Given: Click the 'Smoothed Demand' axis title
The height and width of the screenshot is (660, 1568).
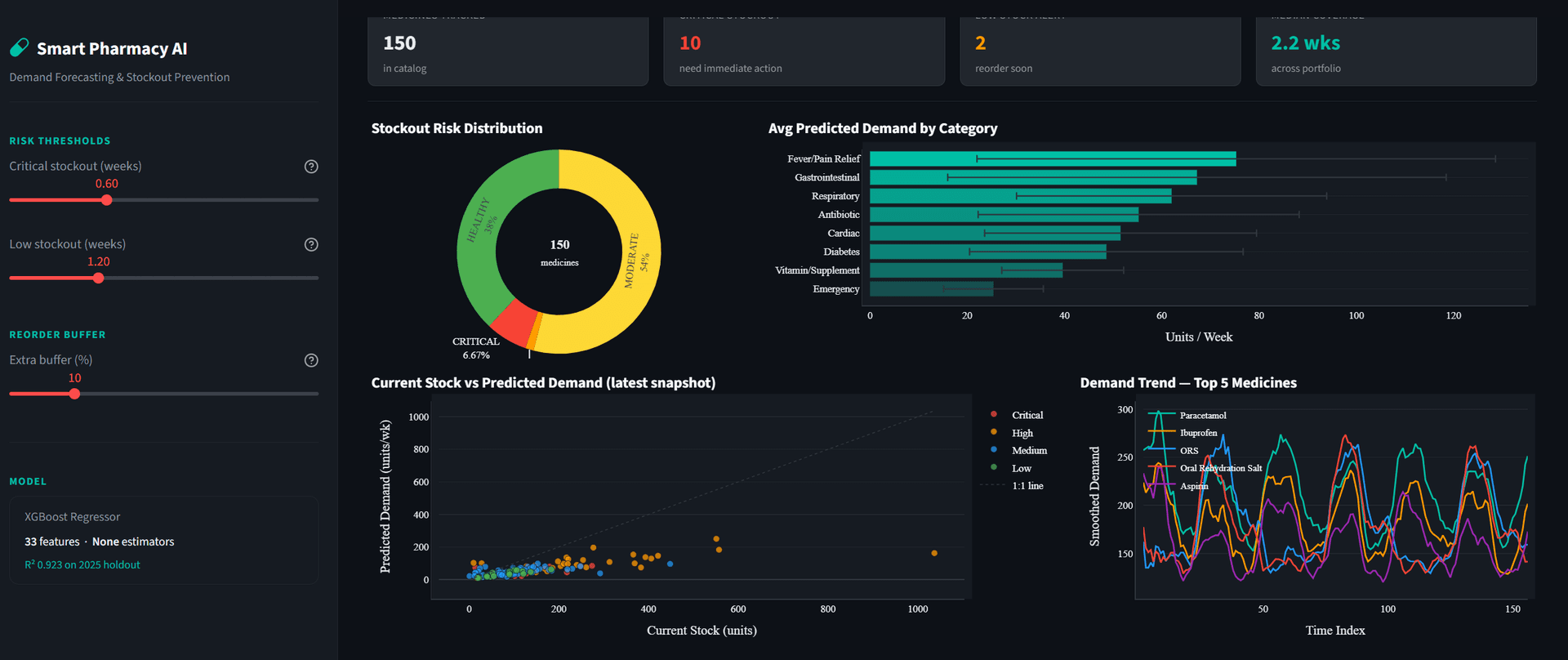Looking at the screenshot, I should 1095,497.
